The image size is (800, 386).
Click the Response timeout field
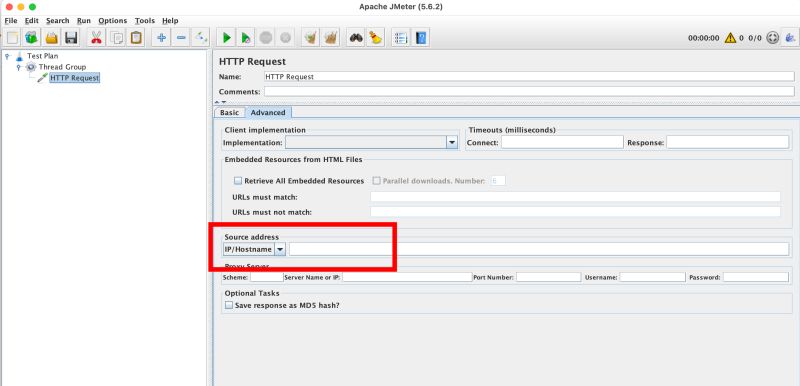(x=728, y=142)
